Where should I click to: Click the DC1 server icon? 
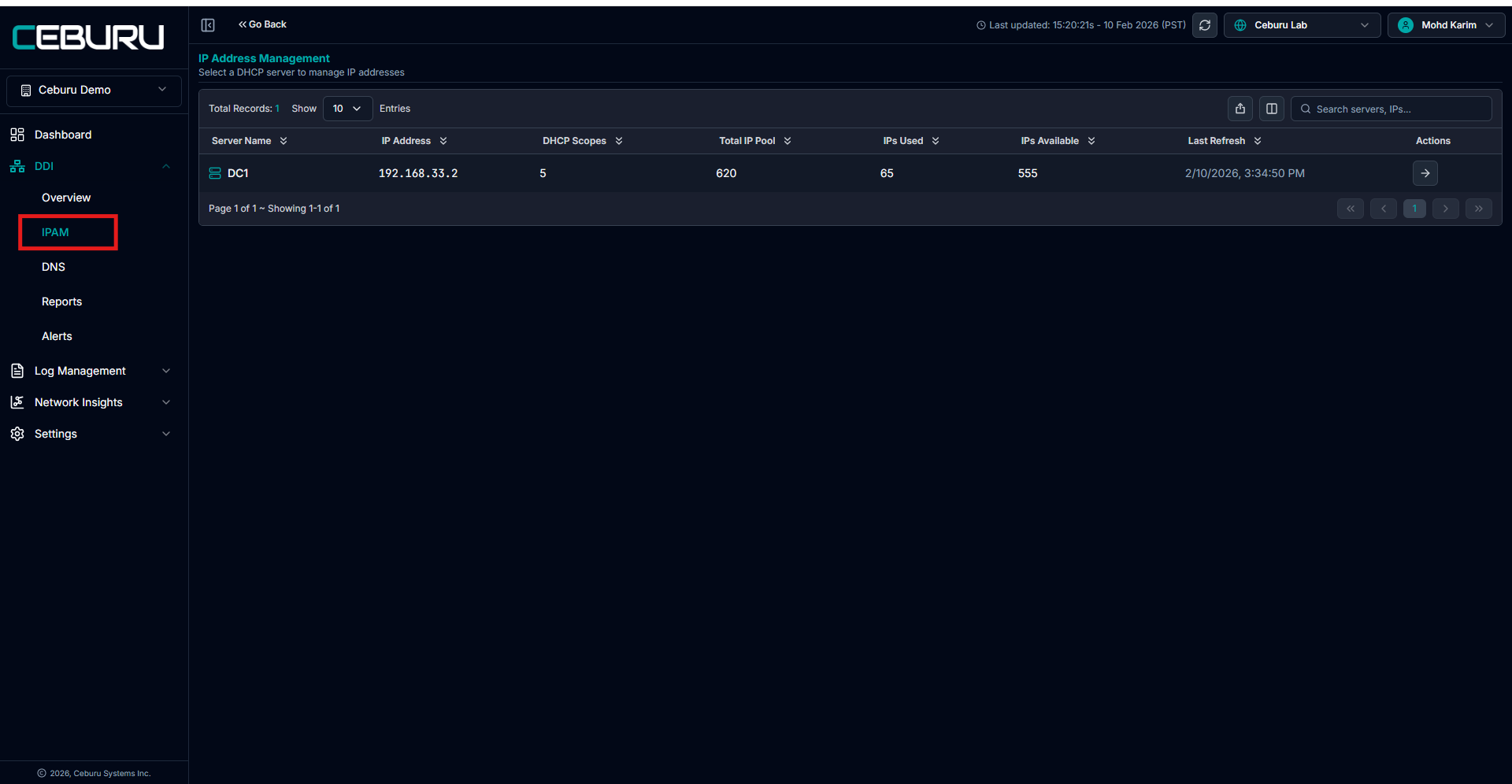[215, 173]
